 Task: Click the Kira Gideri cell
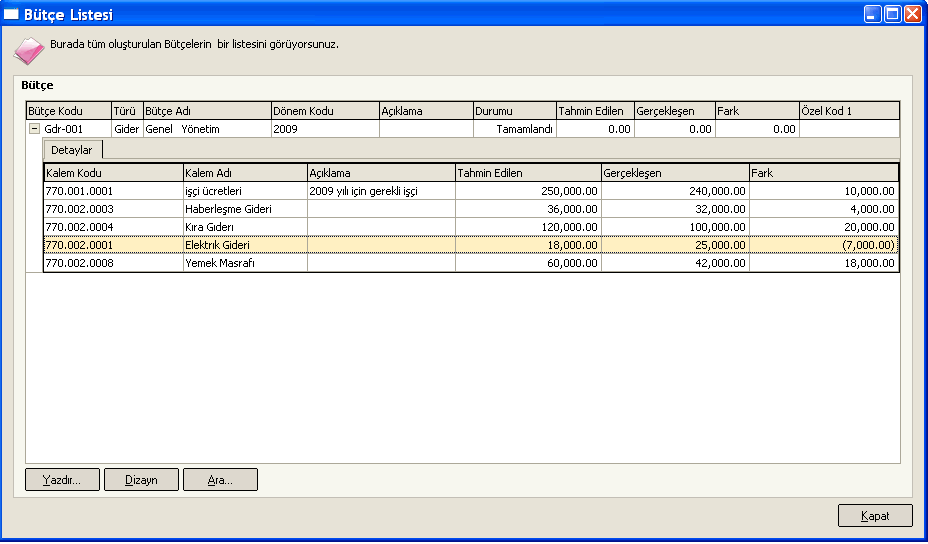[245, 227]
